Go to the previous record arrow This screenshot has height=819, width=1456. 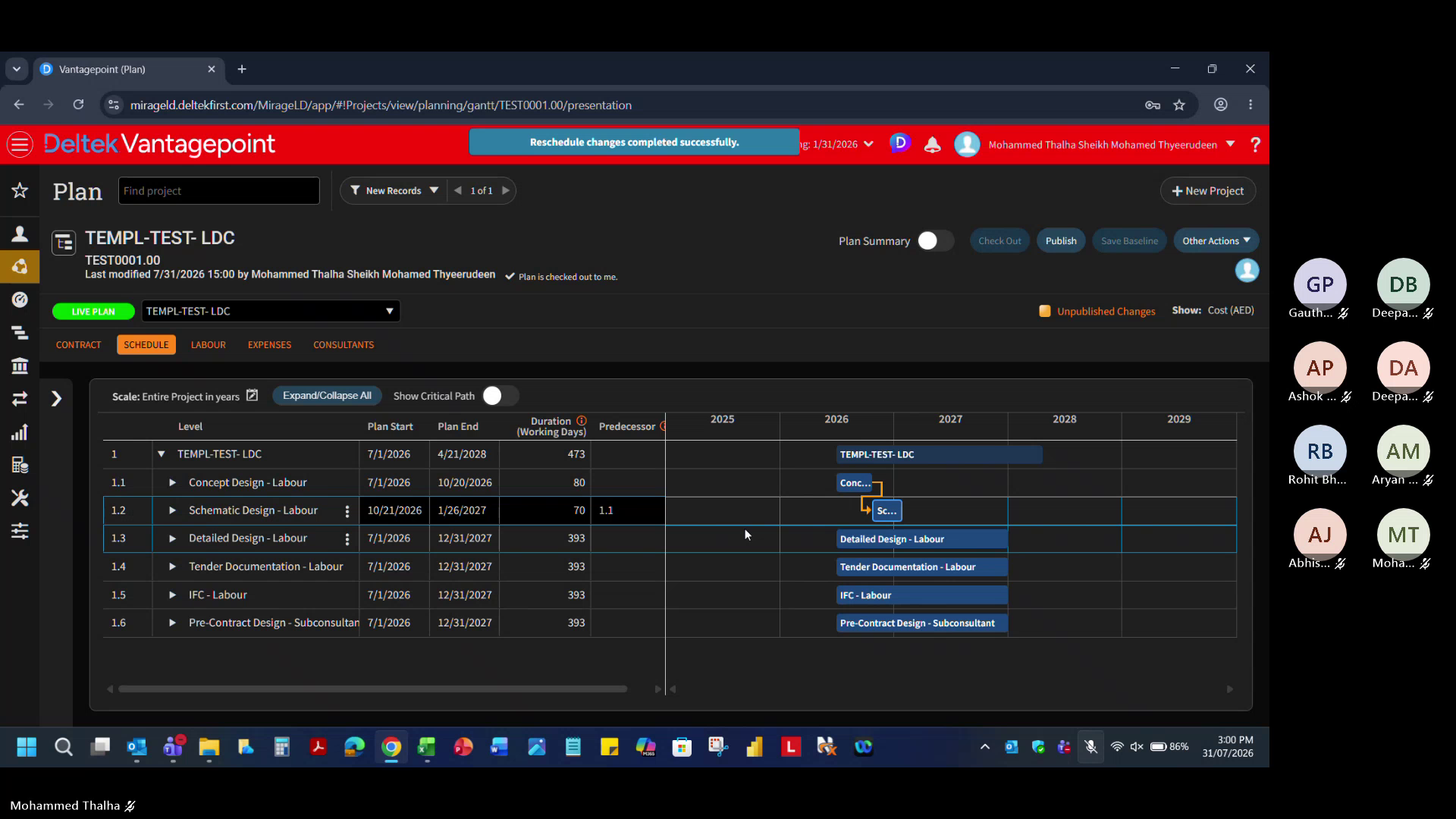pos(458,190)
